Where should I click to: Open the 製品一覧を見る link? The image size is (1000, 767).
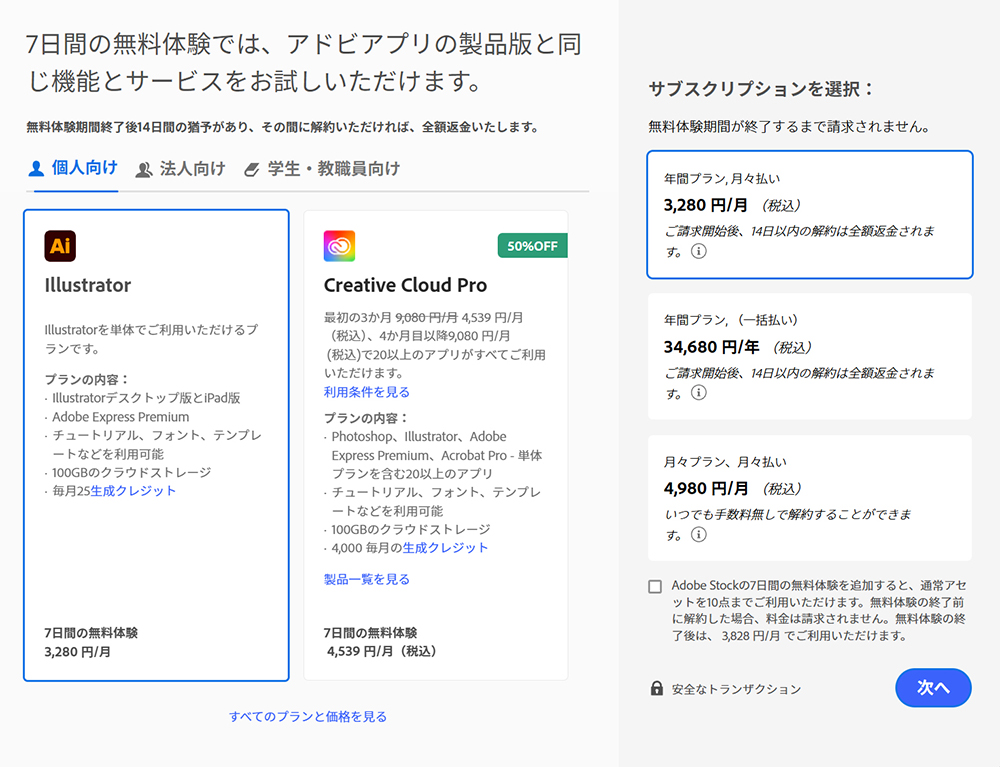[x=367, y=578]
